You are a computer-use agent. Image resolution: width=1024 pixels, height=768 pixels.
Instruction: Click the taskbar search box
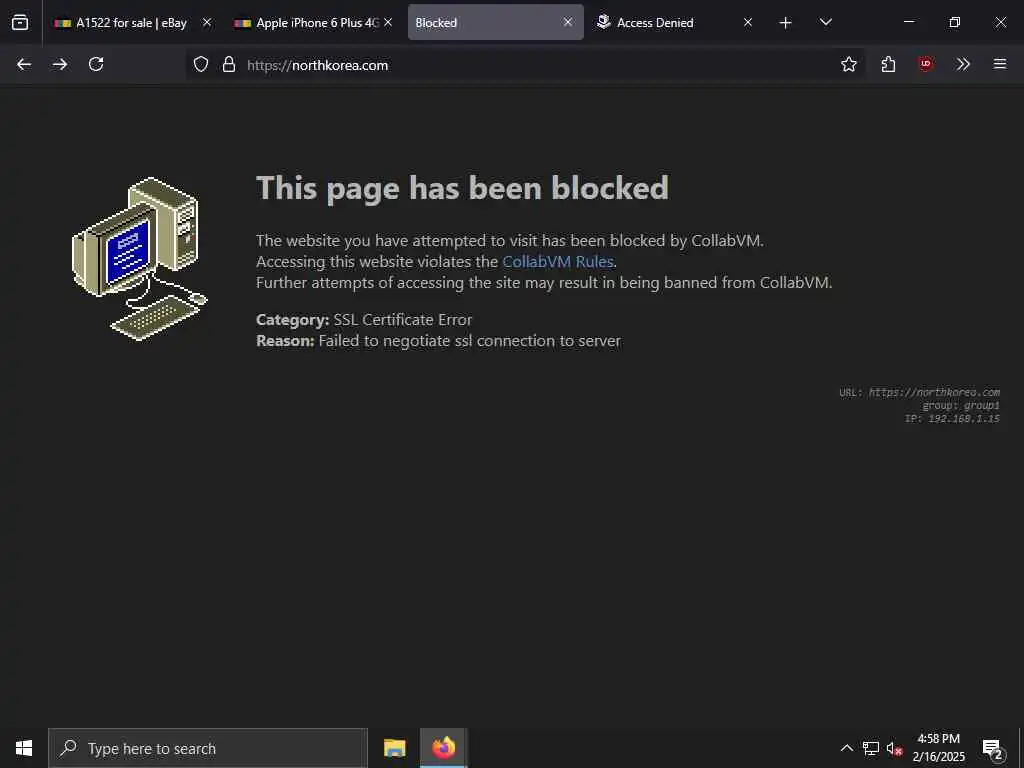208,748
